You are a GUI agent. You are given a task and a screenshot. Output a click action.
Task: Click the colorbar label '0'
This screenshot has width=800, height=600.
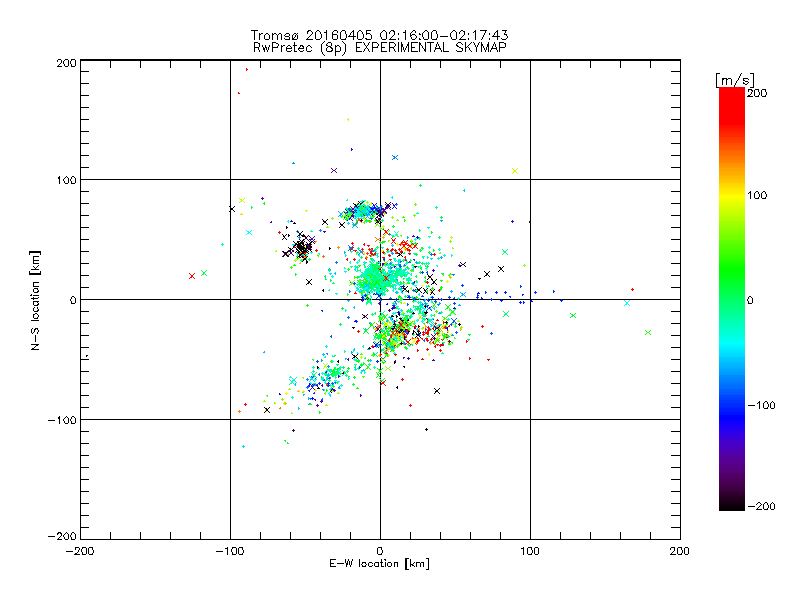[x=750, y=300]
